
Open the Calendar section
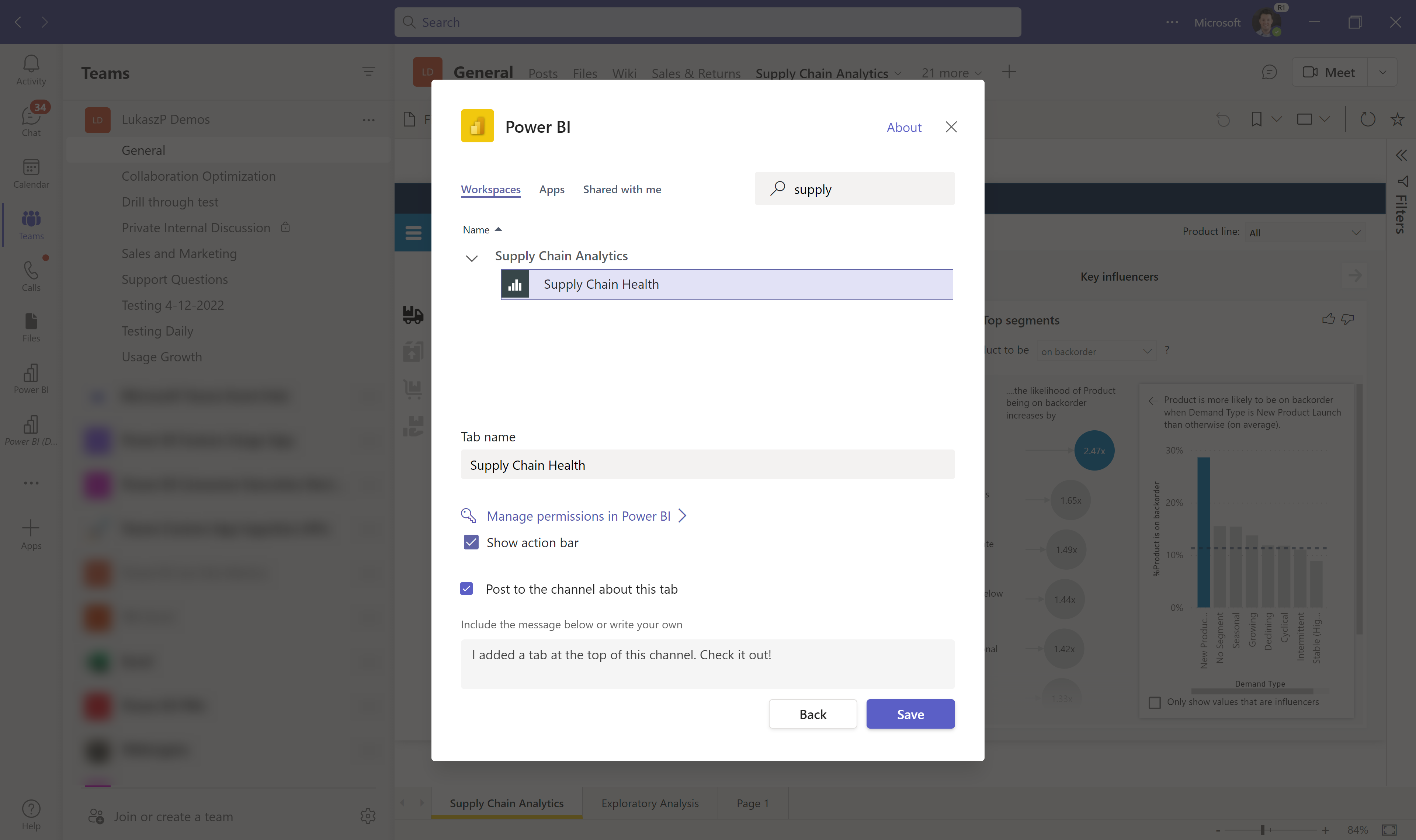point(31,173)
